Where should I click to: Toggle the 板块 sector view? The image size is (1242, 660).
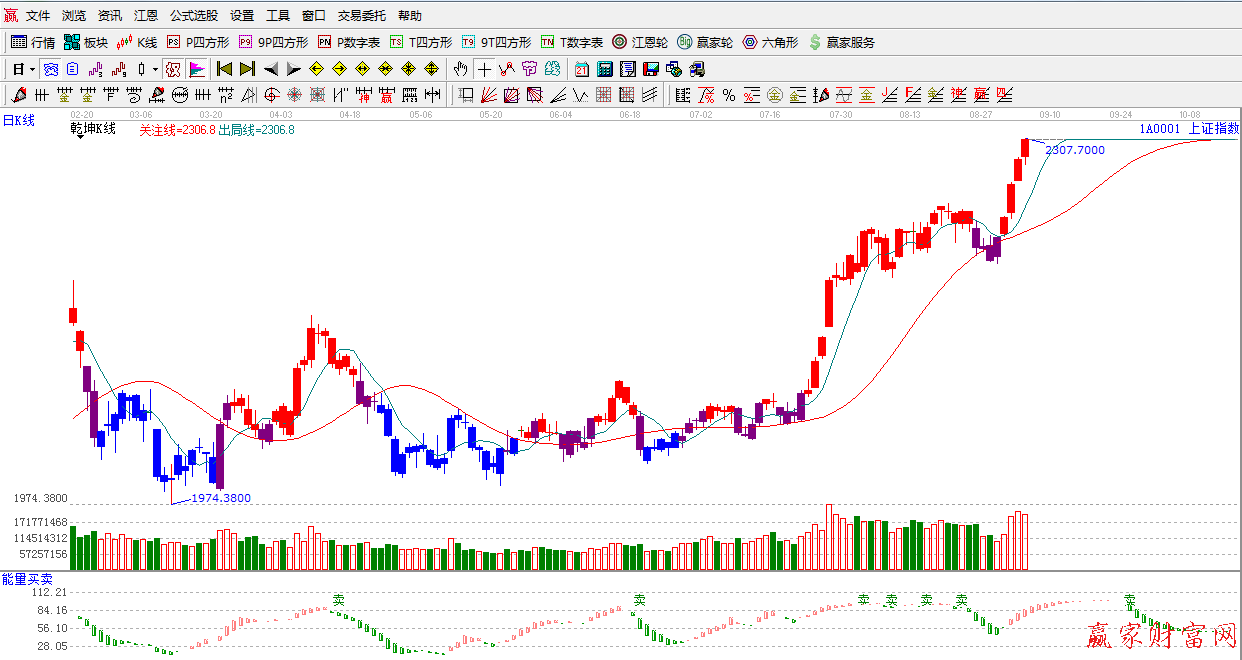tap(86, 42)
